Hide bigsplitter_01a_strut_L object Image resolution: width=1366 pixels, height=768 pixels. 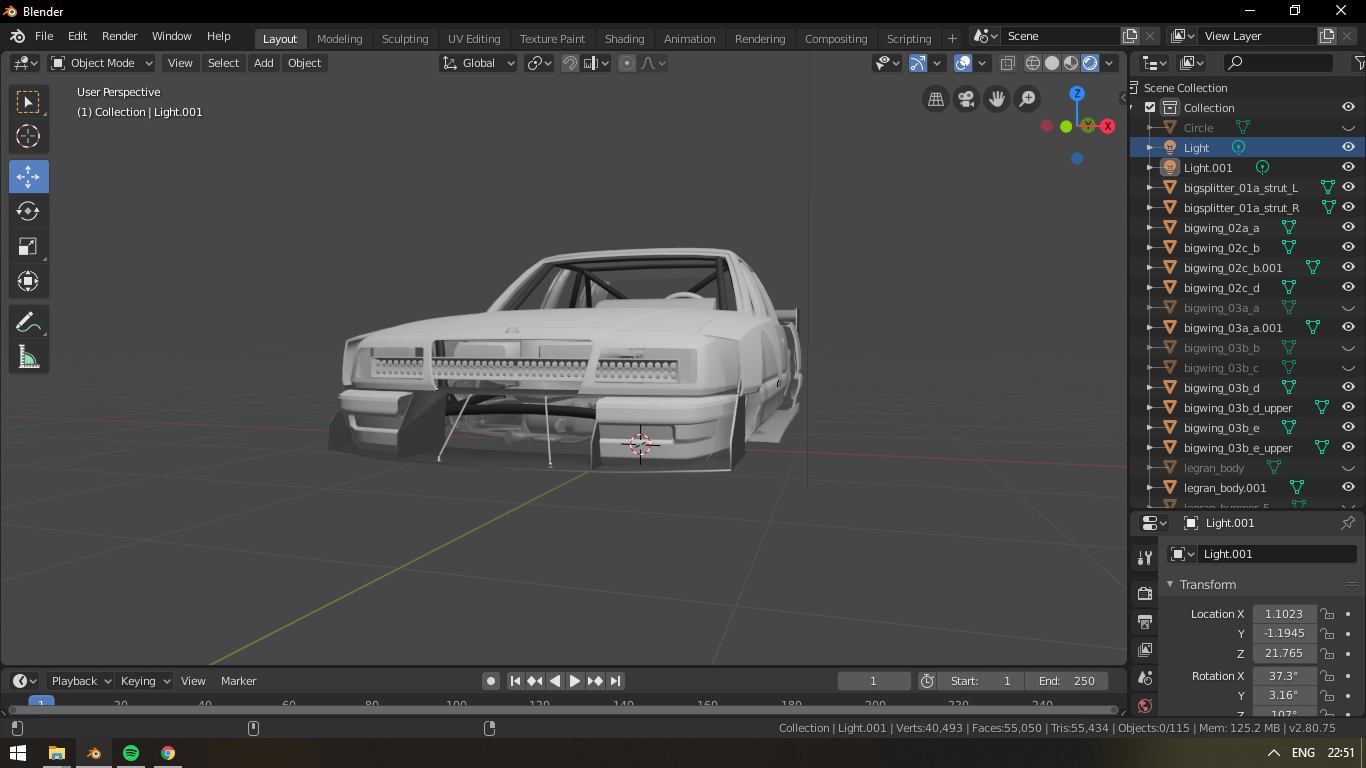1348,187
